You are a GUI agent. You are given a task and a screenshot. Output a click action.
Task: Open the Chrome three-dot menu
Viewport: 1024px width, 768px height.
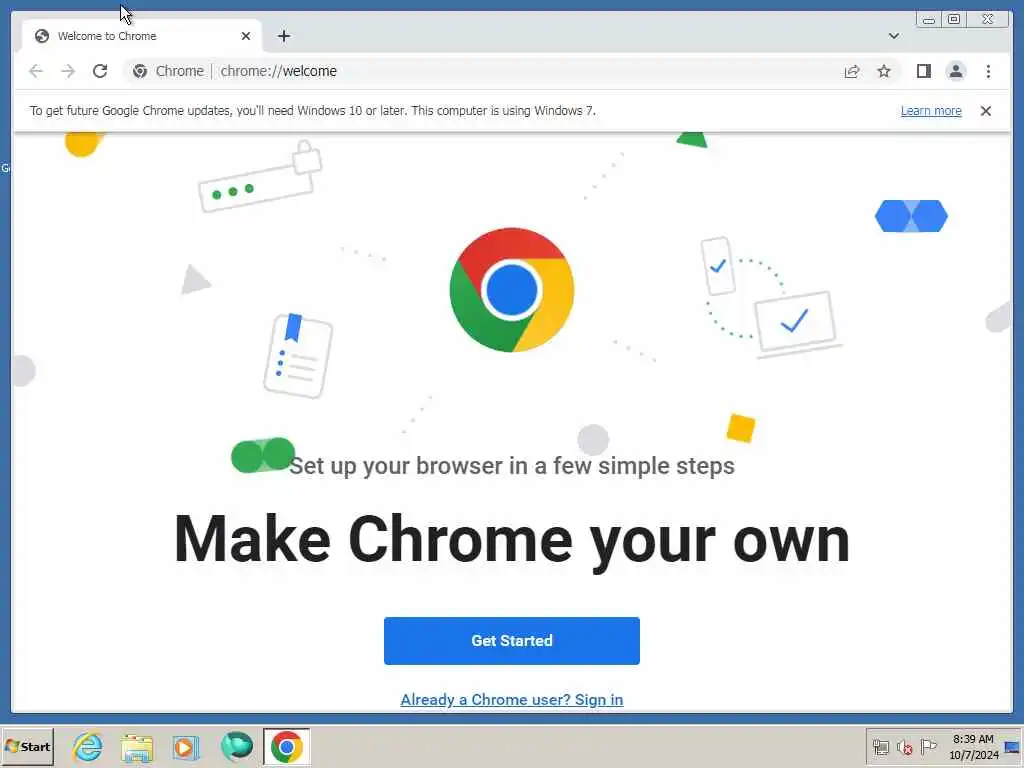pyautogui.click(x=988, y=71)
